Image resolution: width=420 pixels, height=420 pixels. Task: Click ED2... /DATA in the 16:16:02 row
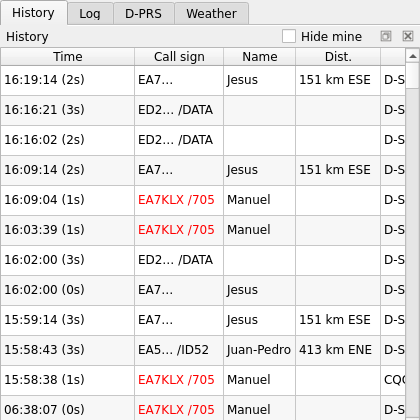coord(179,140)
